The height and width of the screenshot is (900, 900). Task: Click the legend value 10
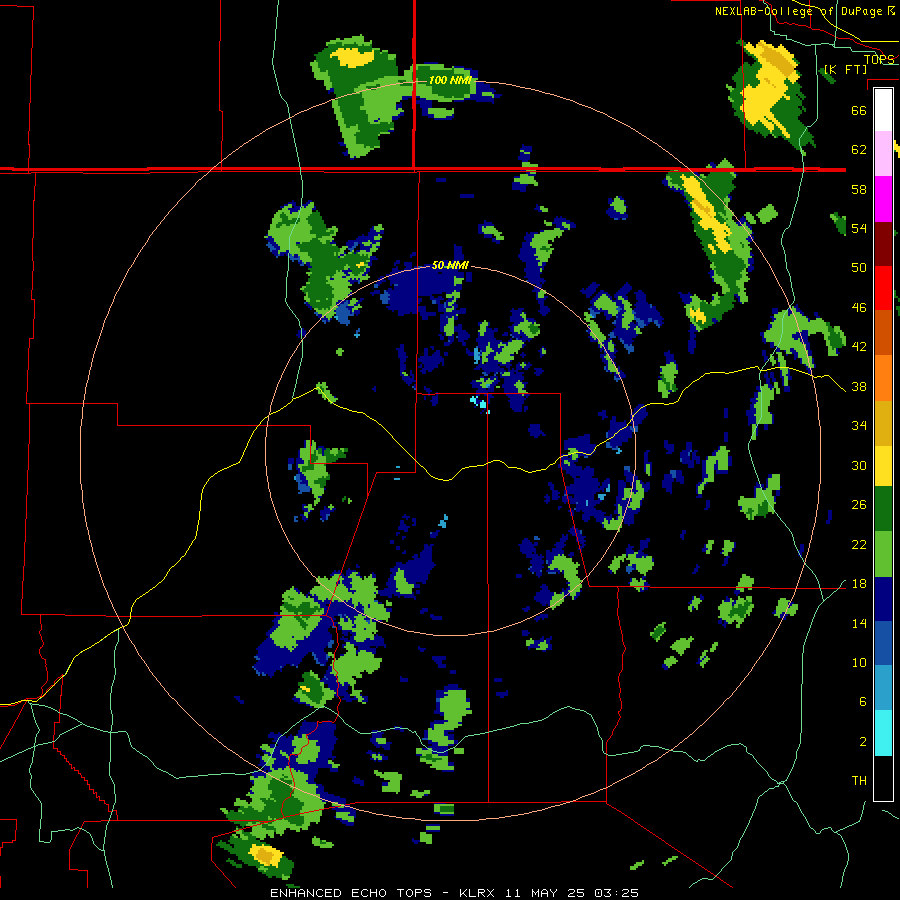859,663
